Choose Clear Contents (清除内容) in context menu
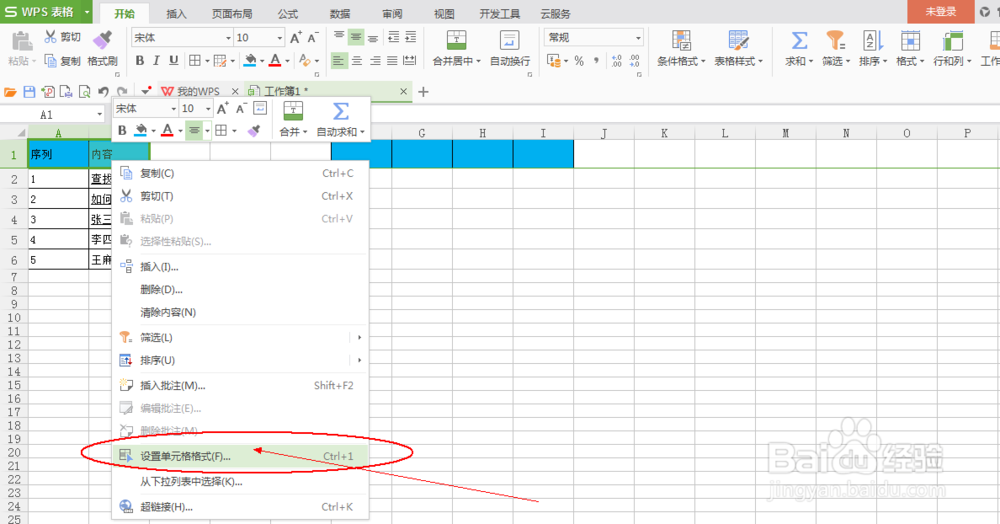 240,312
